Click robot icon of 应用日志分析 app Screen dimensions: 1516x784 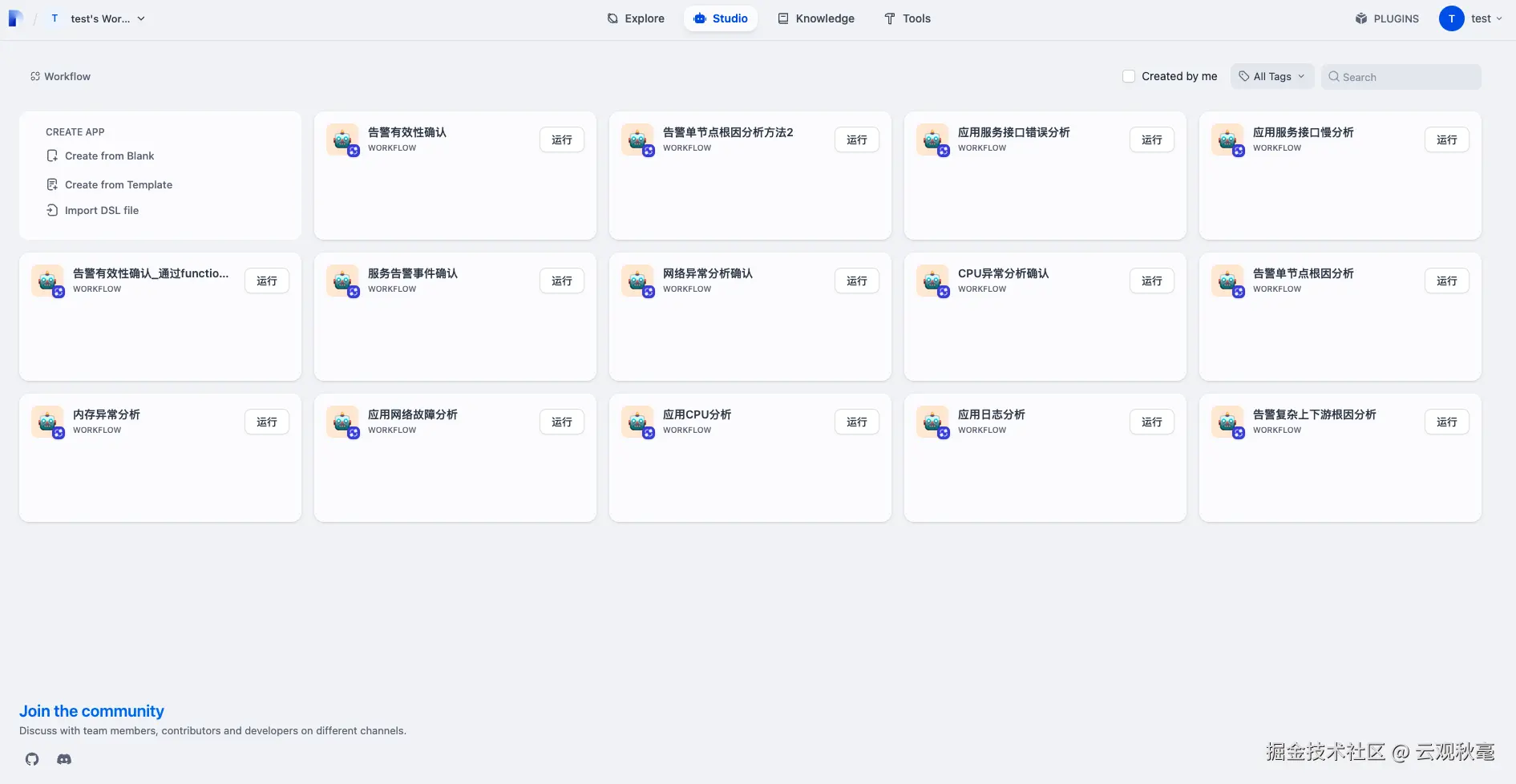932,422
